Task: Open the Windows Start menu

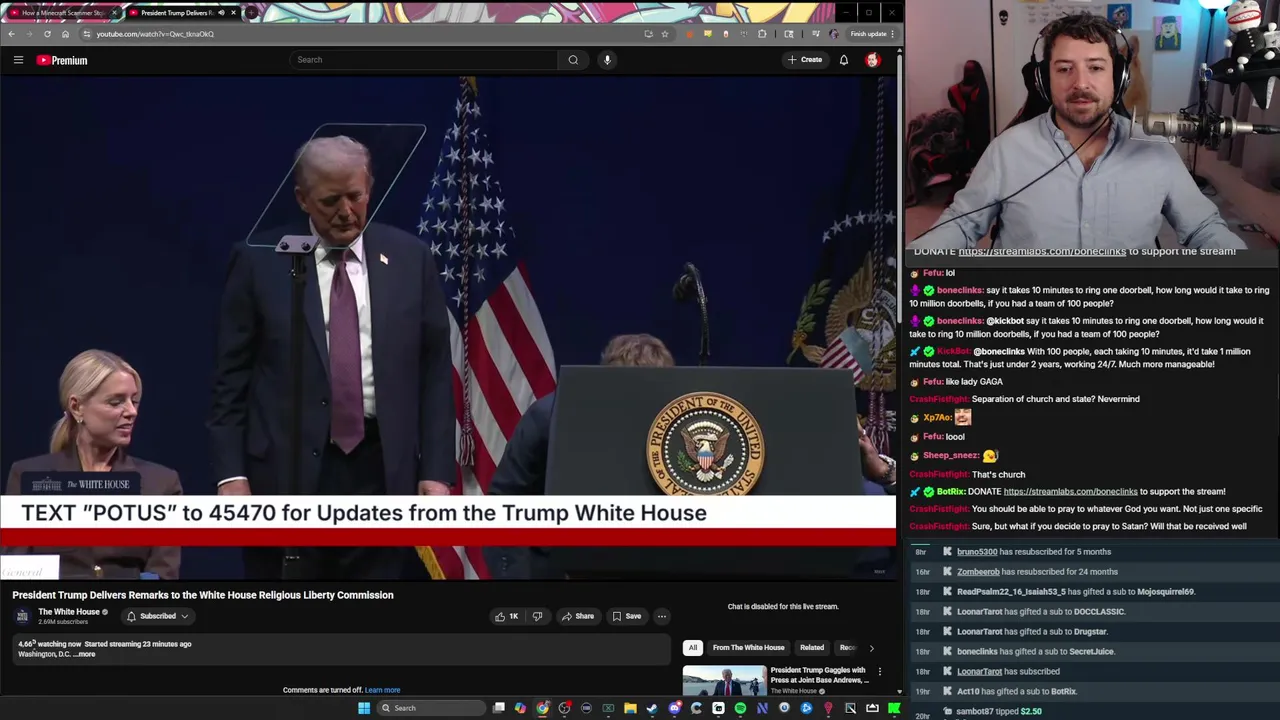Action: pyautogui.click(x=364, y=708)
